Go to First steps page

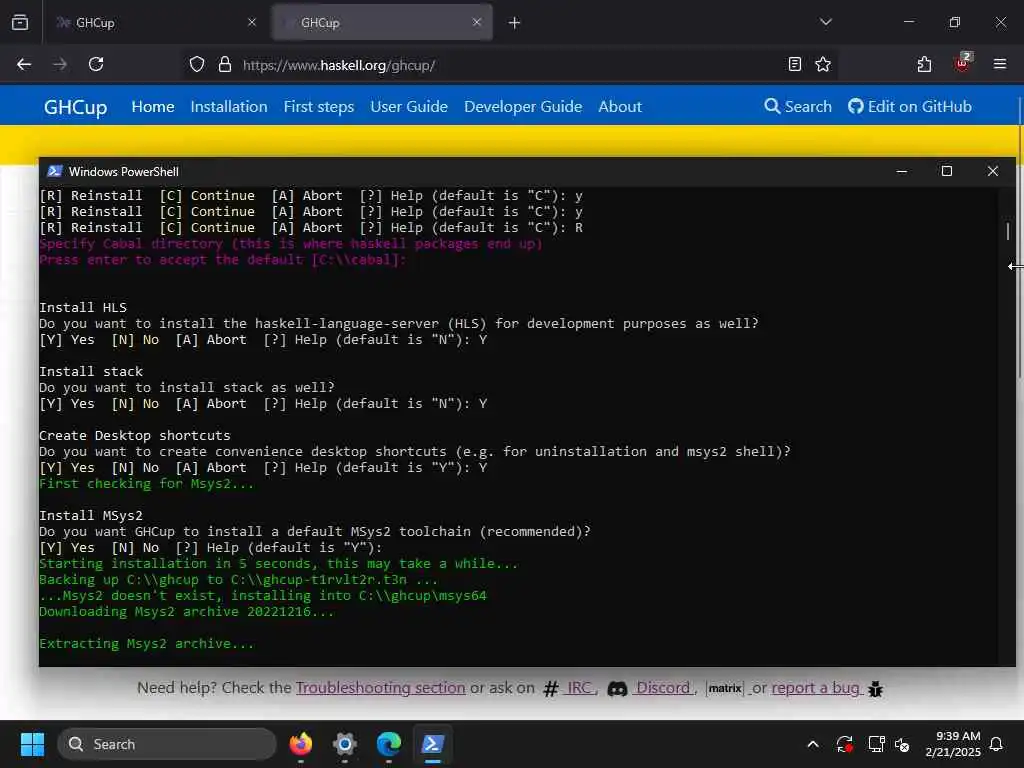coord(319,106)
